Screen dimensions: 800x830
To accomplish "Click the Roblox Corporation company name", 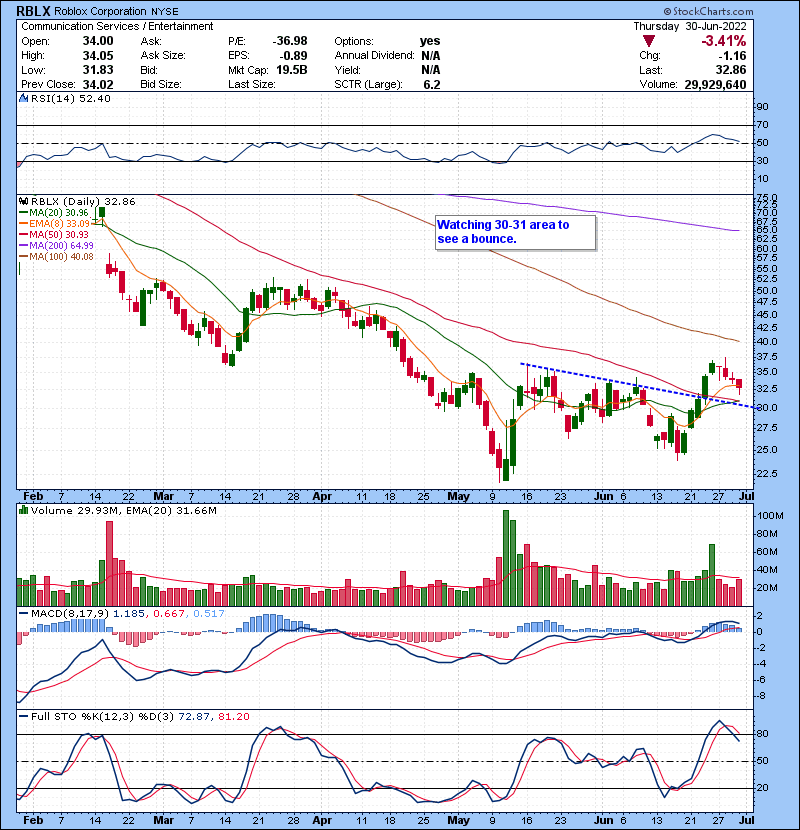I will pyautogui.click(x=101, y=11).
